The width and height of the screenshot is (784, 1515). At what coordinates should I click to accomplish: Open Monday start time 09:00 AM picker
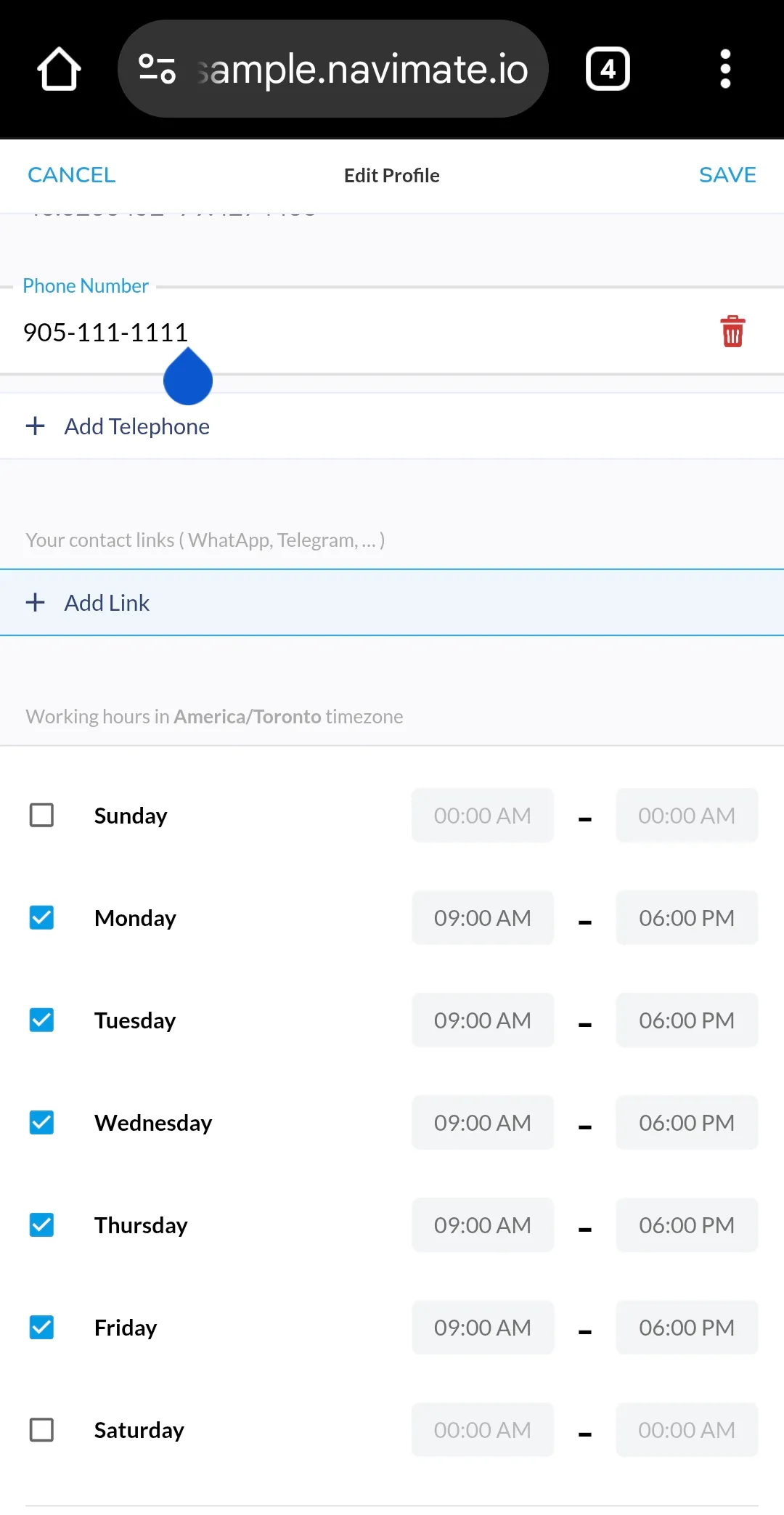(483, 917)
